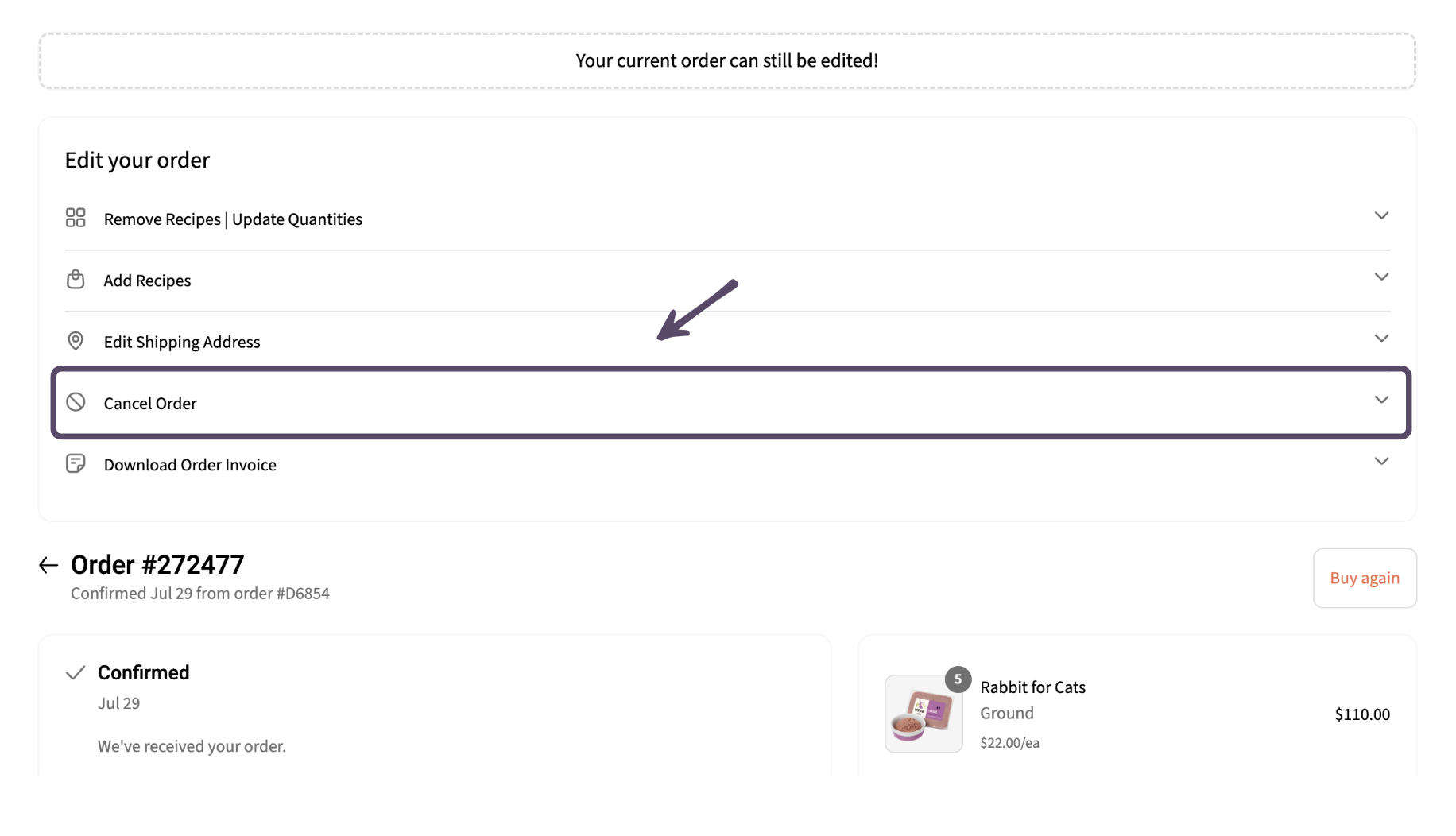The height and width of the screenshot is (836, 1456).
Task: Expand the Cancel Order chevron
Action: click(1381, 400)
